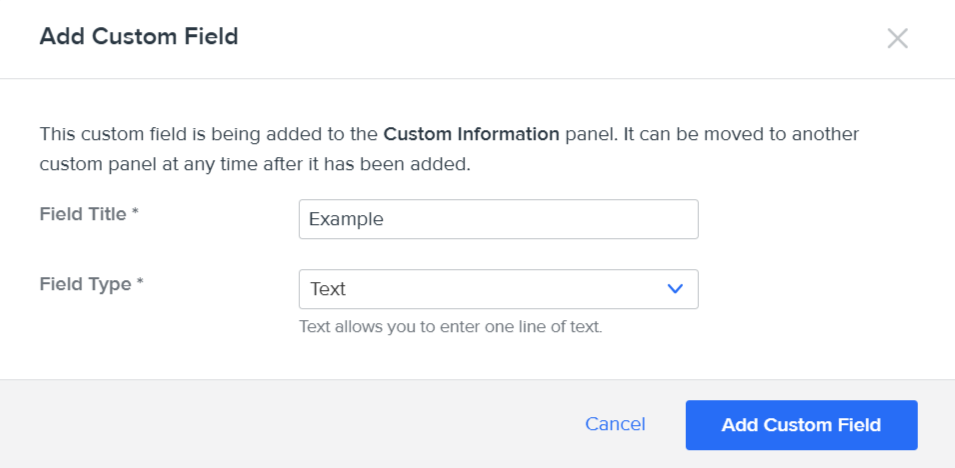This screenshot has width=955, height=468.
Task: Click the Cancel link
Action: point(615,424)
